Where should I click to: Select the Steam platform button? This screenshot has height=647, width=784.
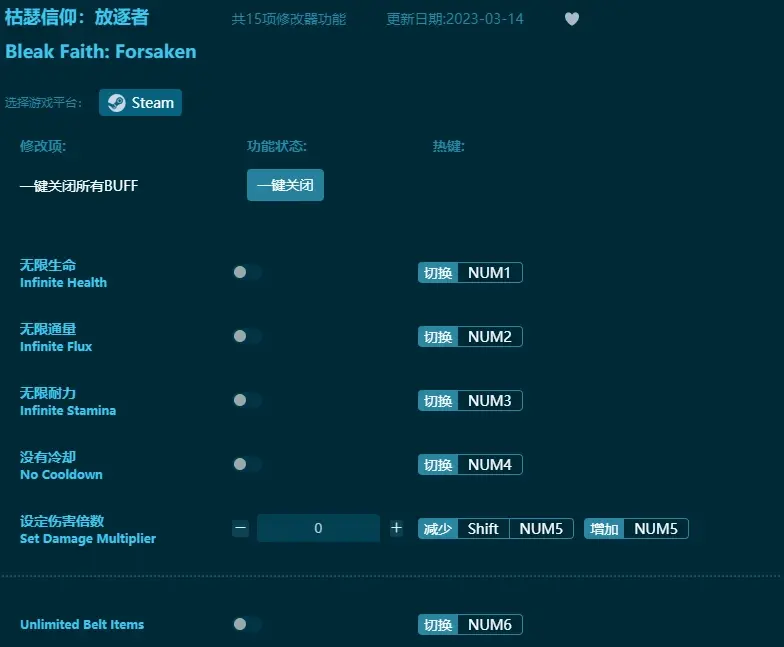point(140,102)
